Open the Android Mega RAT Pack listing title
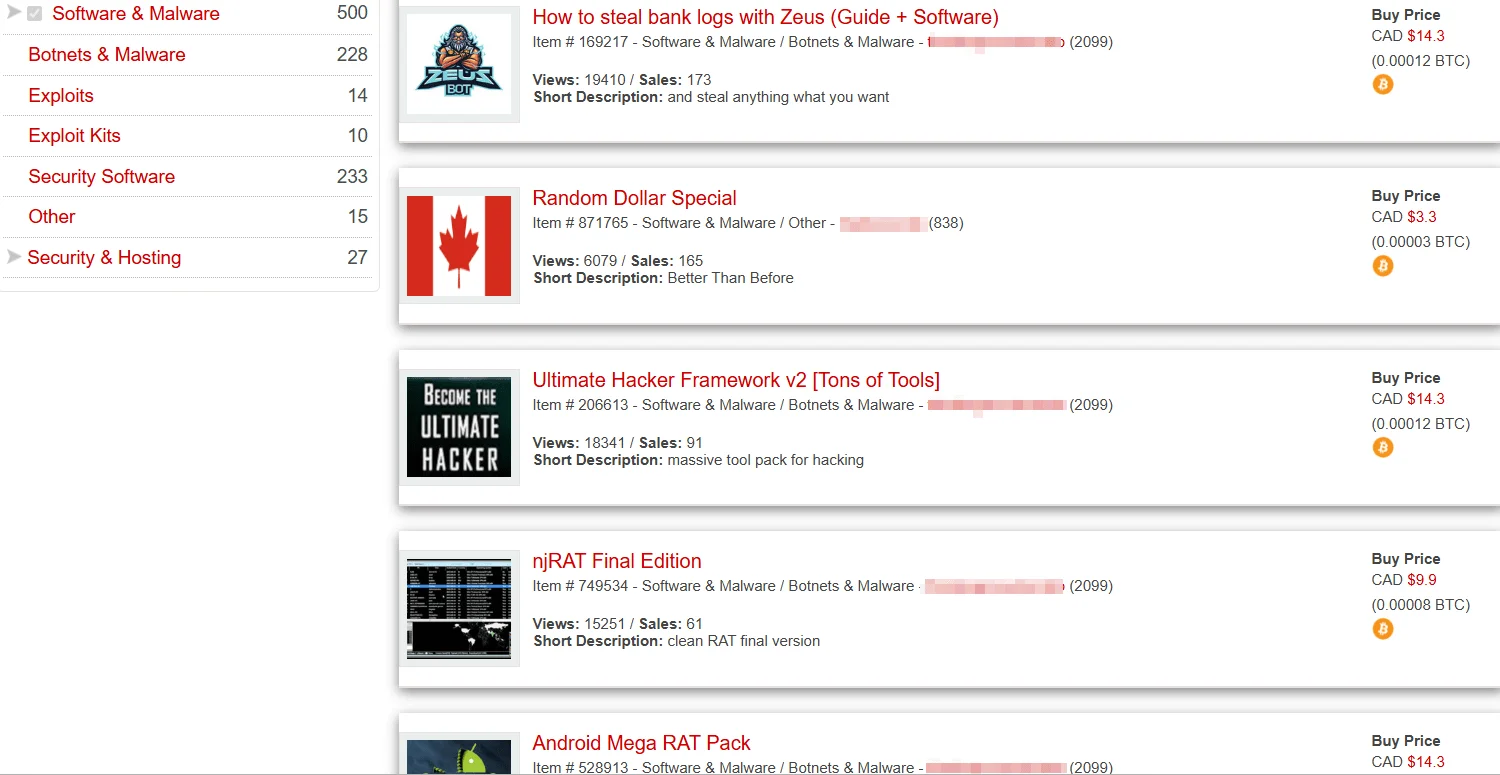This screenshot has width=1500, height=775. 641,743
